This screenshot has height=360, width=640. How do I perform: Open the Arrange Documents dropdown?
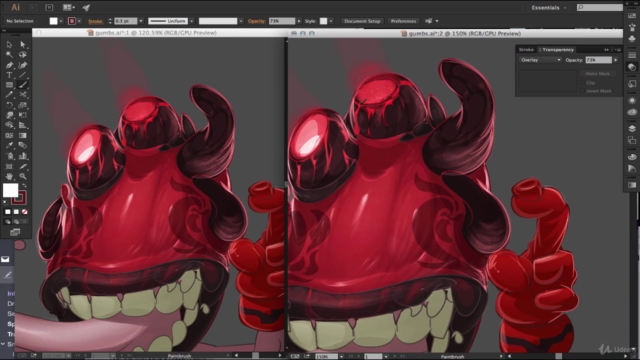(69, 7)
